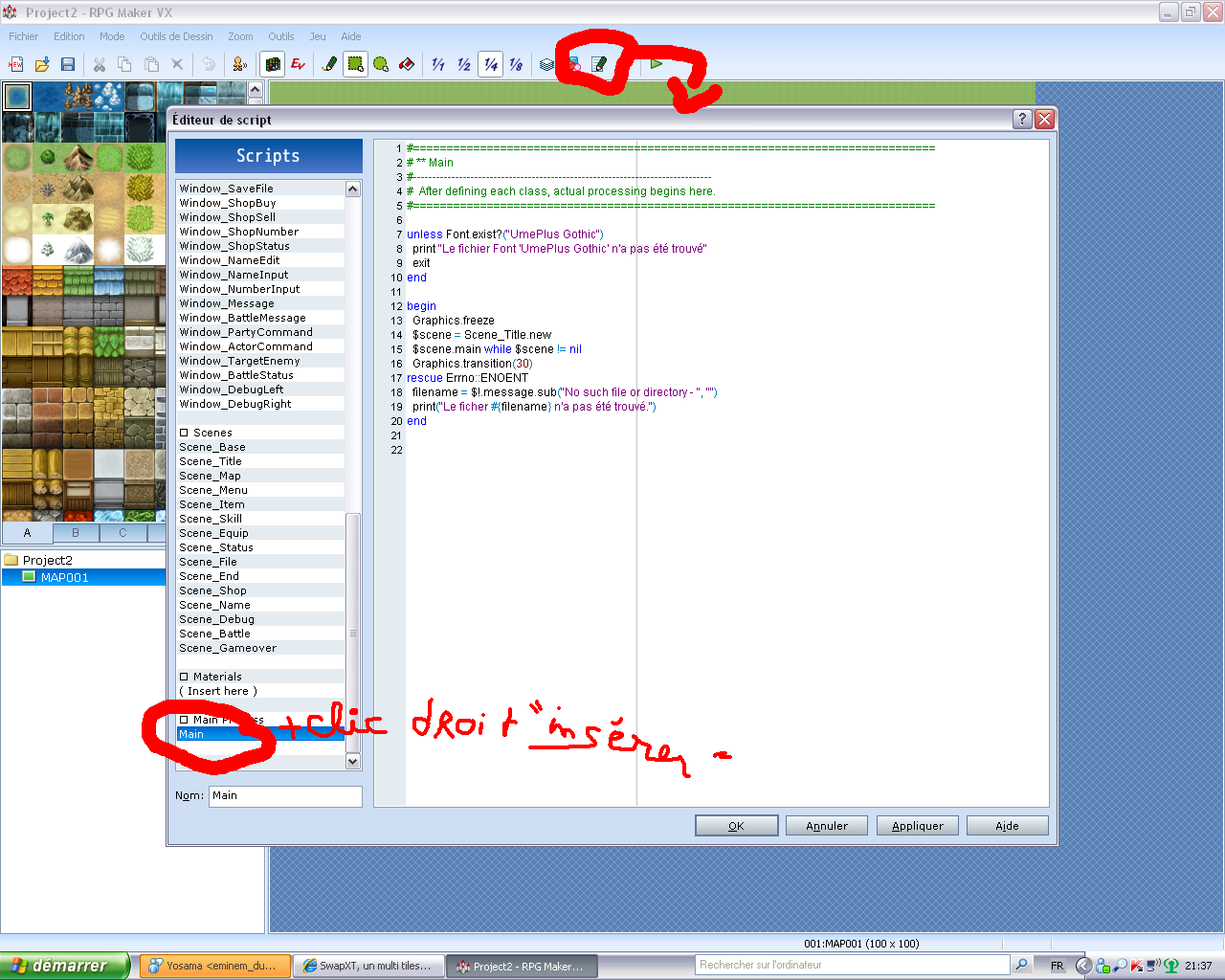Select ( Insert here ) script entry
This screenshot has width=1225, height=980.
tap(260, 691)
